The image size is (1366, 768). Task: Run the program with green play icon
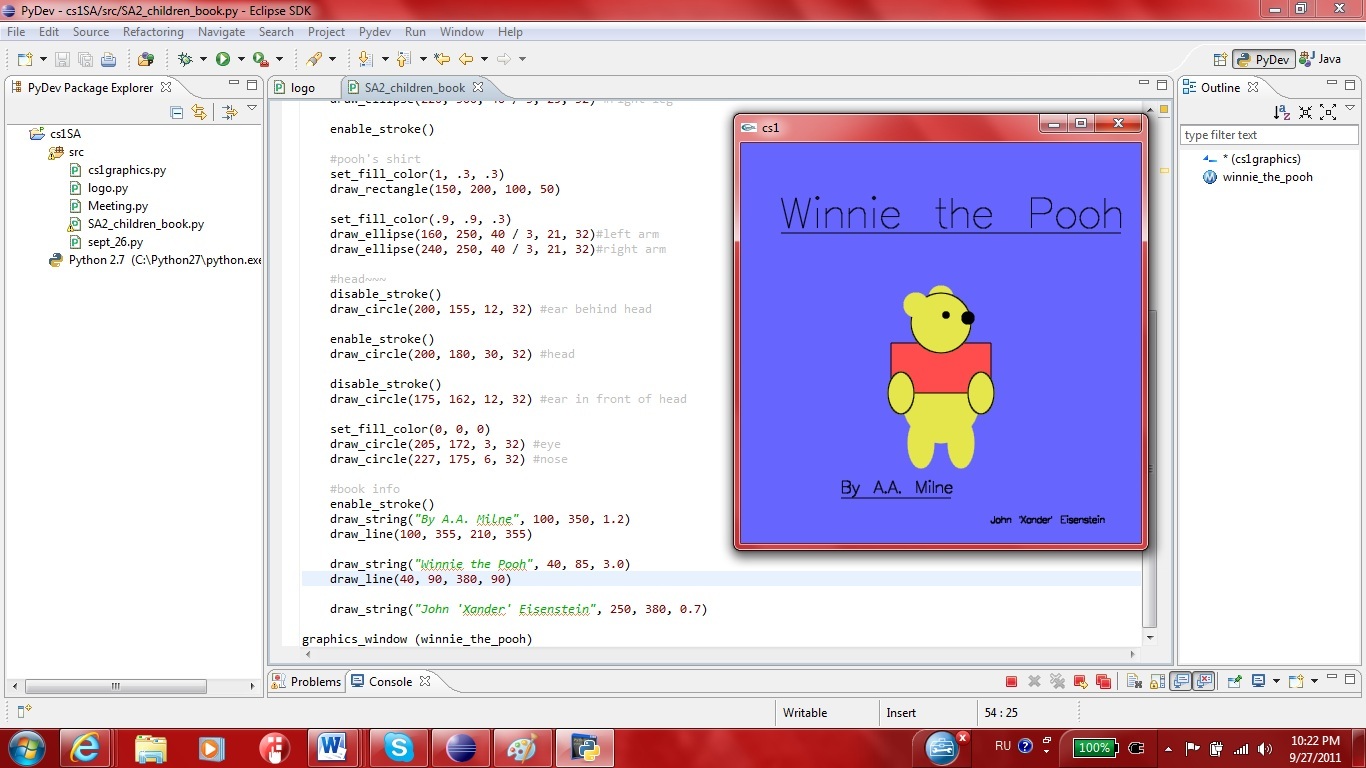pyautogui.click(x=222, y=59)
